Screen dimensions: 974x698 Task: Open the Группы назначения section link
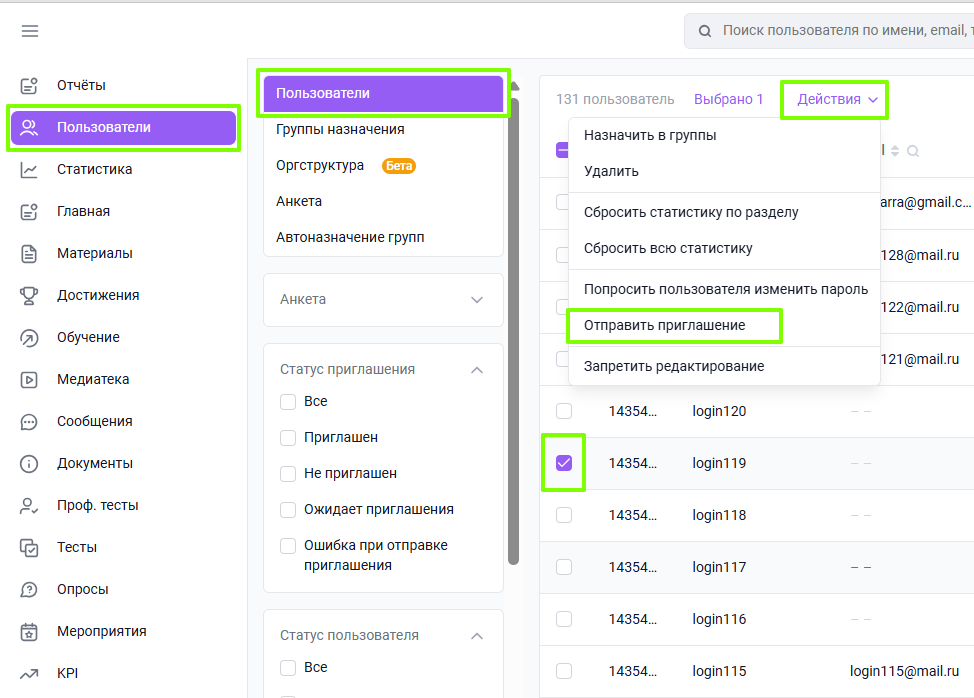point(340,129)
